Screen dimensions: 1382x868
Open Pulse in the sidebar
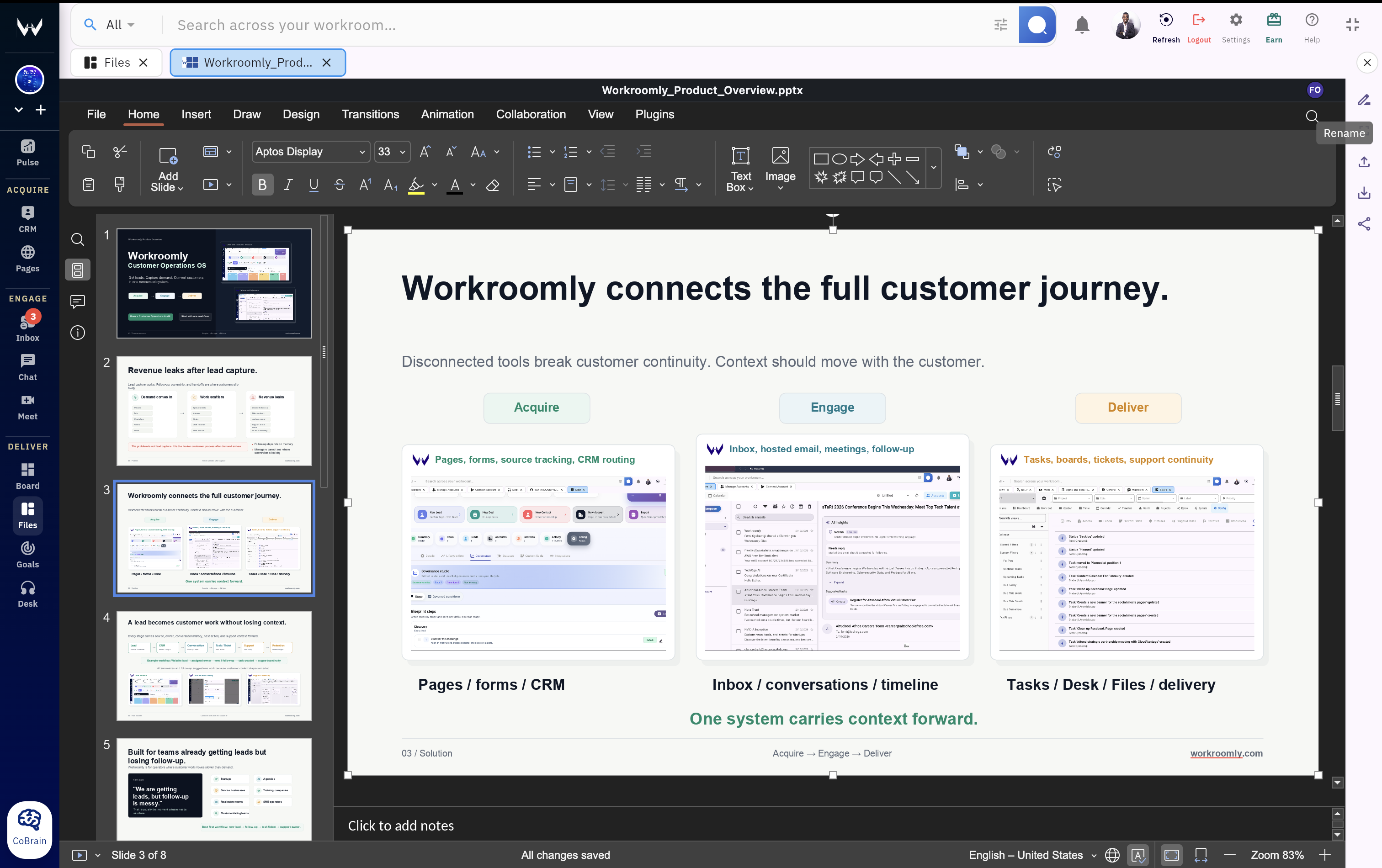point(27,153)
